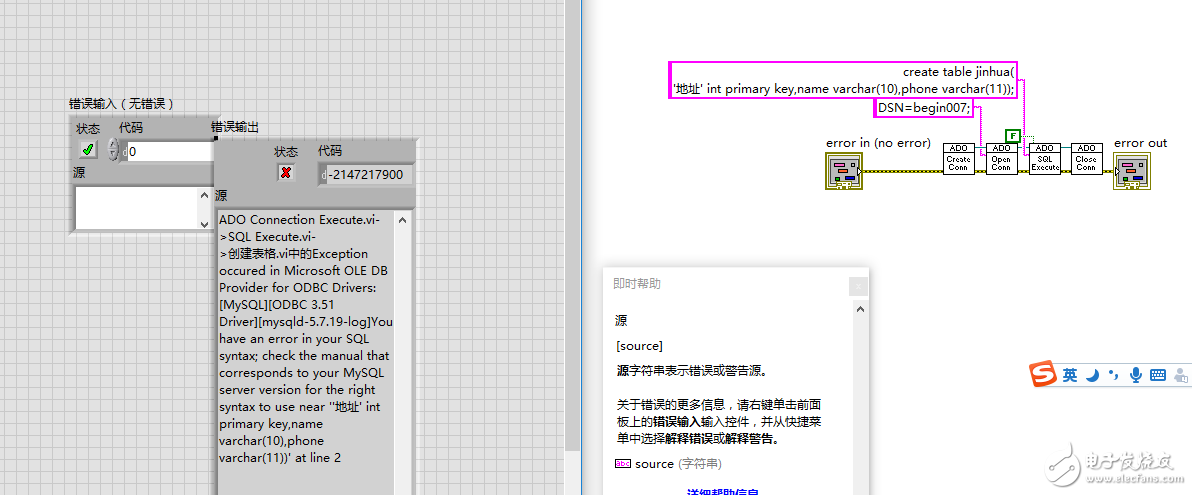
Task: Toggle the half-width moon icon on the IME bar
Action: [x=1092, y=375]
